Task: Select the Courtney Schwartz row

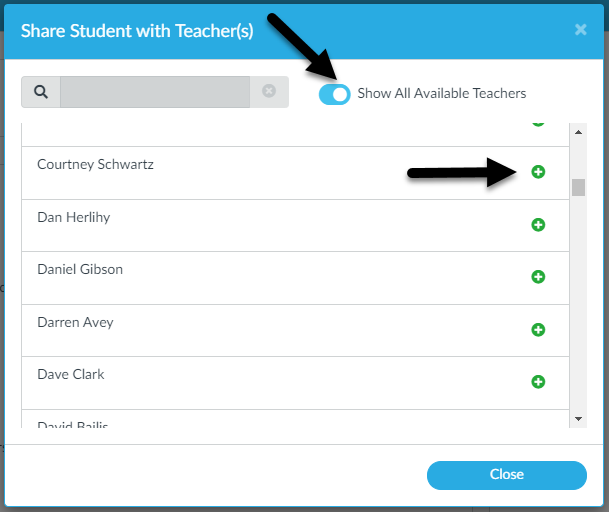Action: (295, 173)
